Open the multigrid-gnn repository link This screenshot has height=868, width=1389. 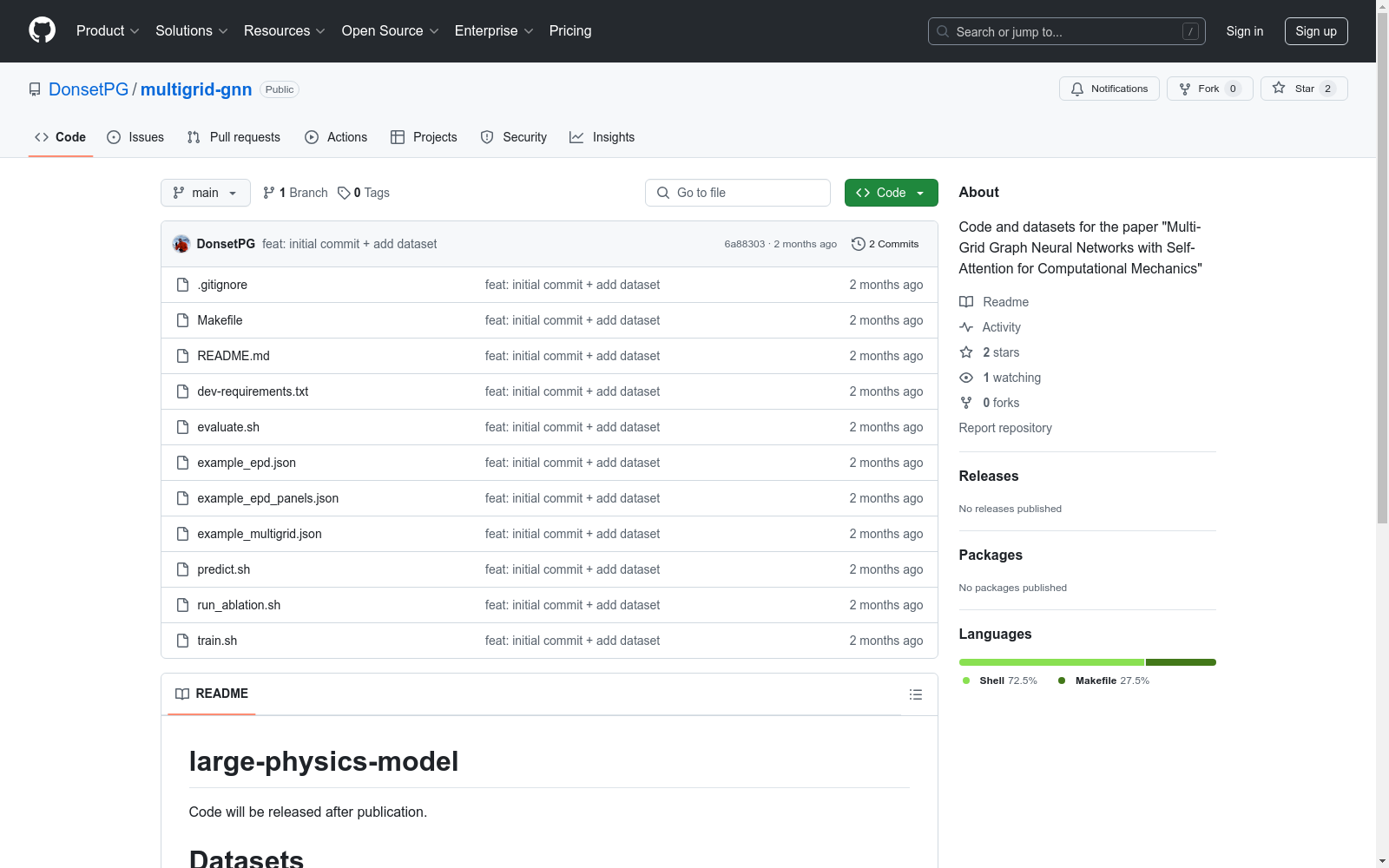[x=196, y=89]
